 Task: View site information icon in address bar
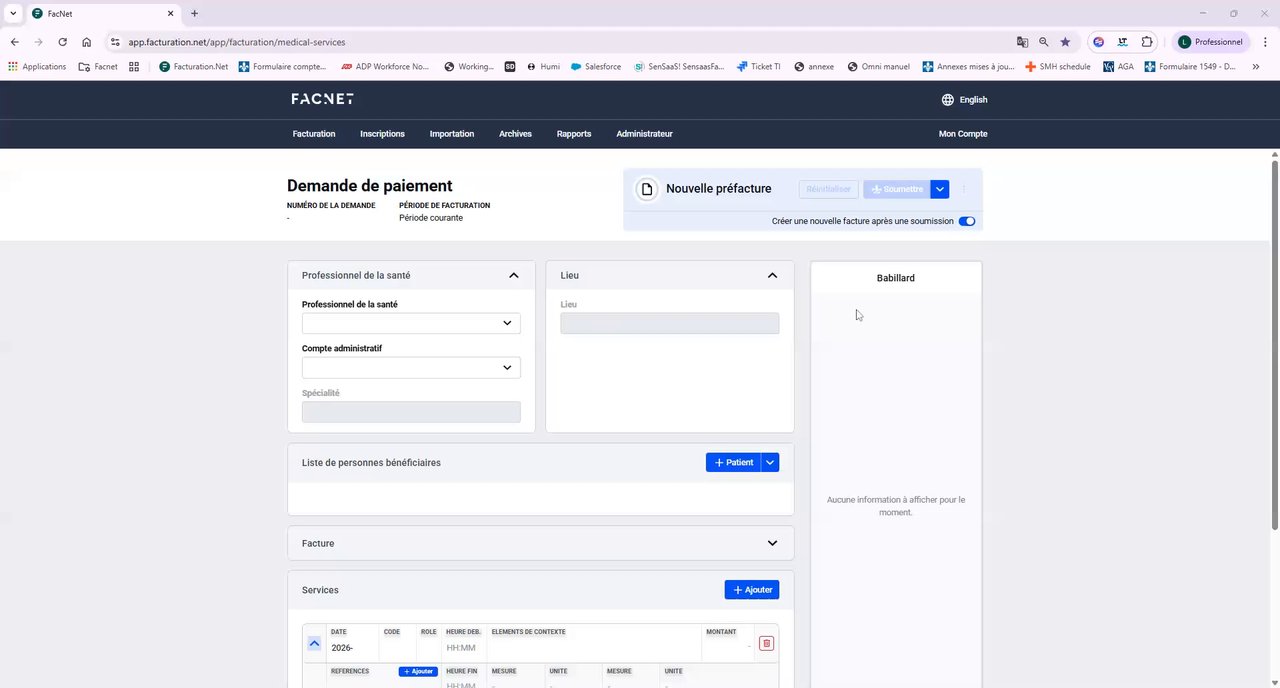pos(115,42)
